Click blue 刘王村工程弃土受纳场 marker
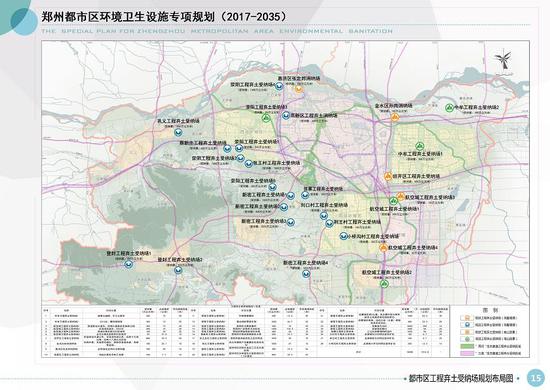The height and width of the screenshot is (390, 550). pyautogui.click(x=329, y=223)
